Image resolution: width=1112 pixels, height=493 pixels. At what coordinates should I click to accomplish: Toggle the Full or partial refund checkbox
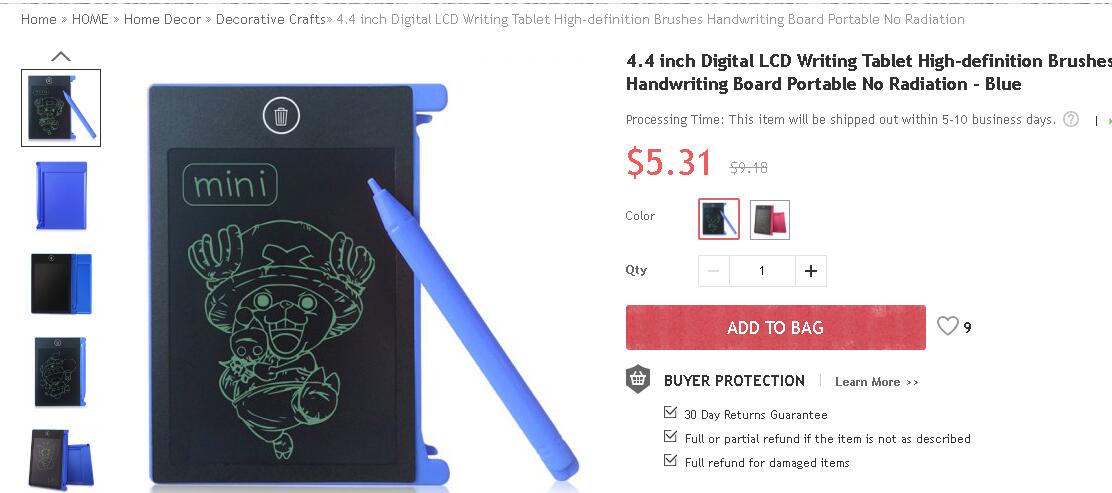click(670, 436)
